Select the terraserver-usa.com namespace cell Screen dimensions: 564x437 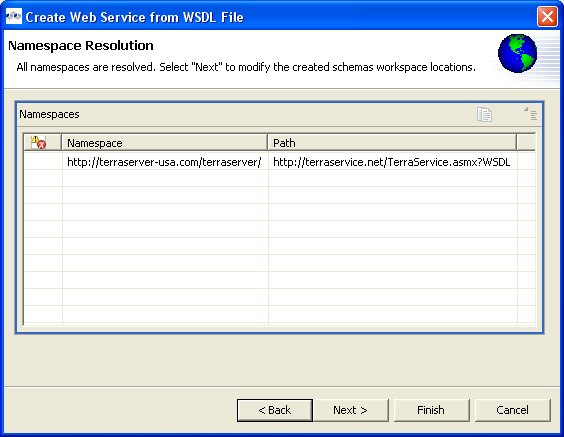(x=165, y=162)
